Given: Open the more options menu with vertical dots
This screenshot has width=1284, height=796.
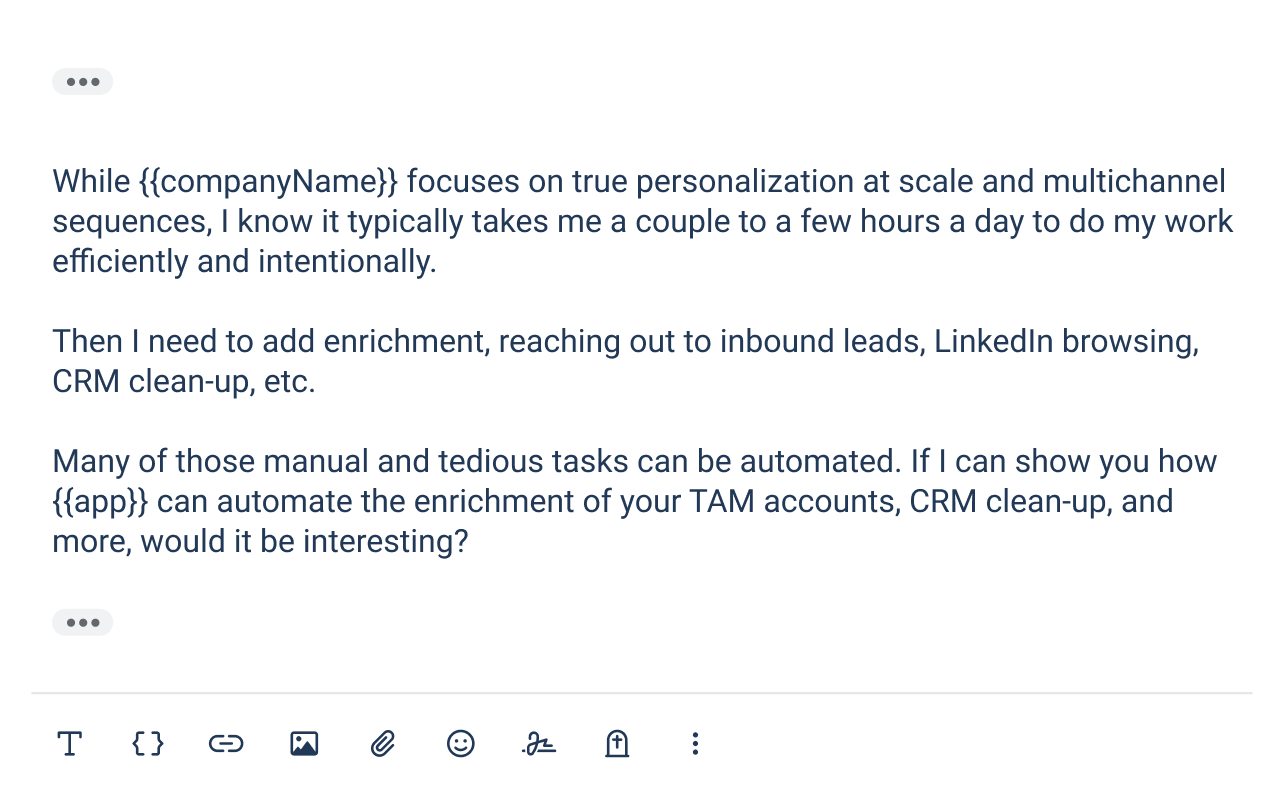Looking at the screenshot, I should point(695,744).
